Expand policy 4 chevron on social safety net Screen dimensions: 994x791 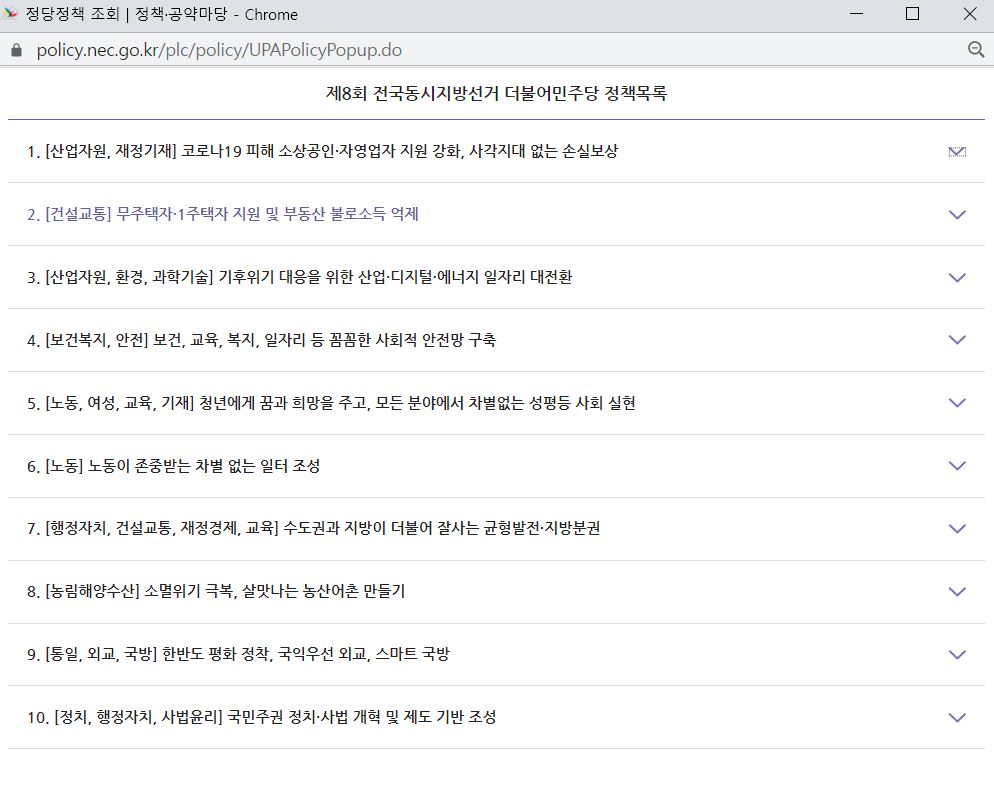tap(957, 340)
